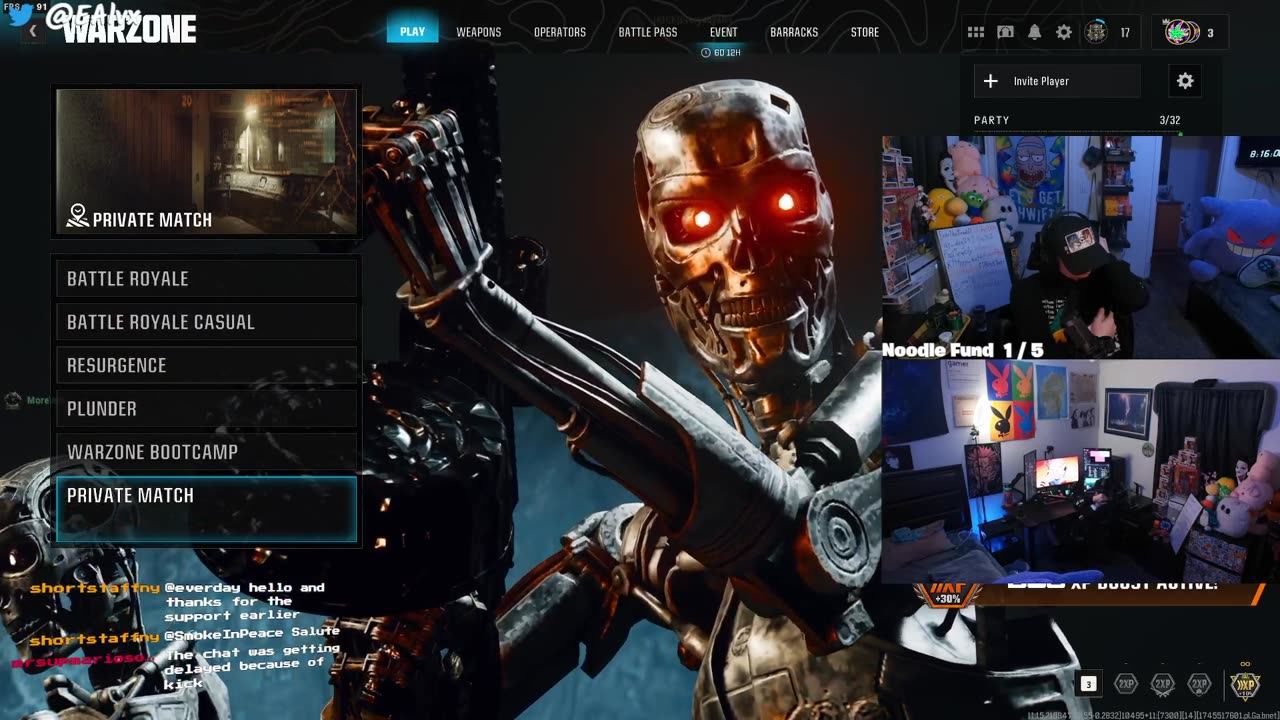The height and width of the screenshot is (720, 1280).
Task: Click plus icon beside Invite Player
Action: tap(990, 81)
